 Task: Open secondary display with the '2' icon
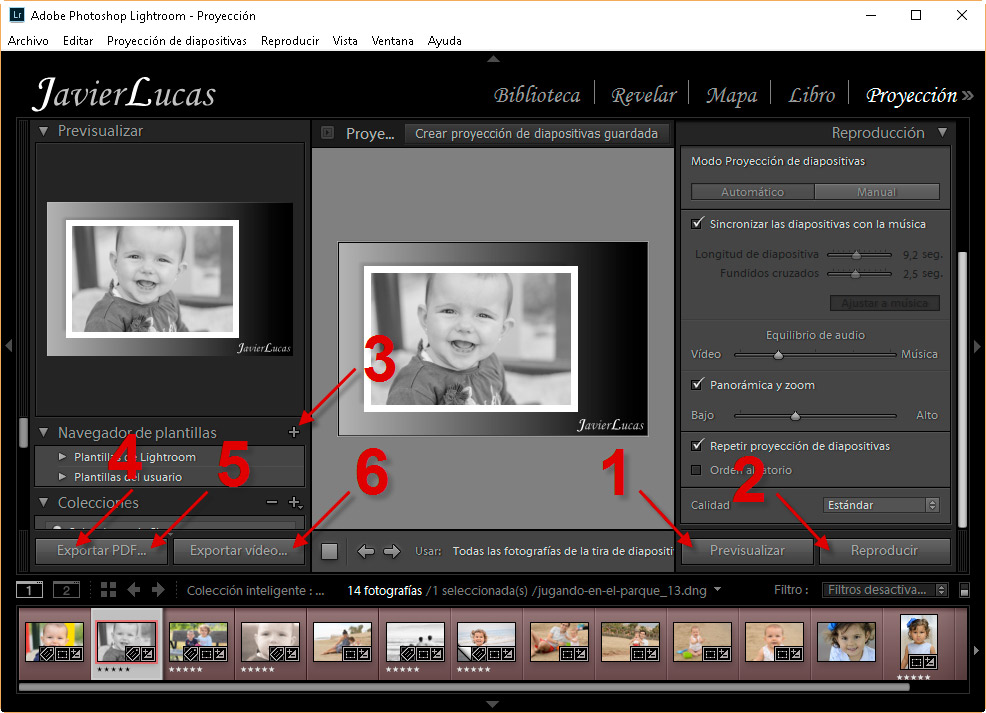coord(66,589)
